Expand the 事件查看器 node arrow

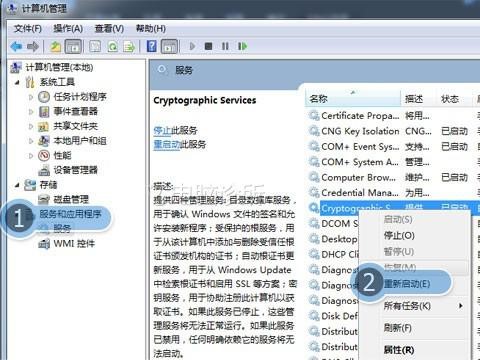point(31,112)
